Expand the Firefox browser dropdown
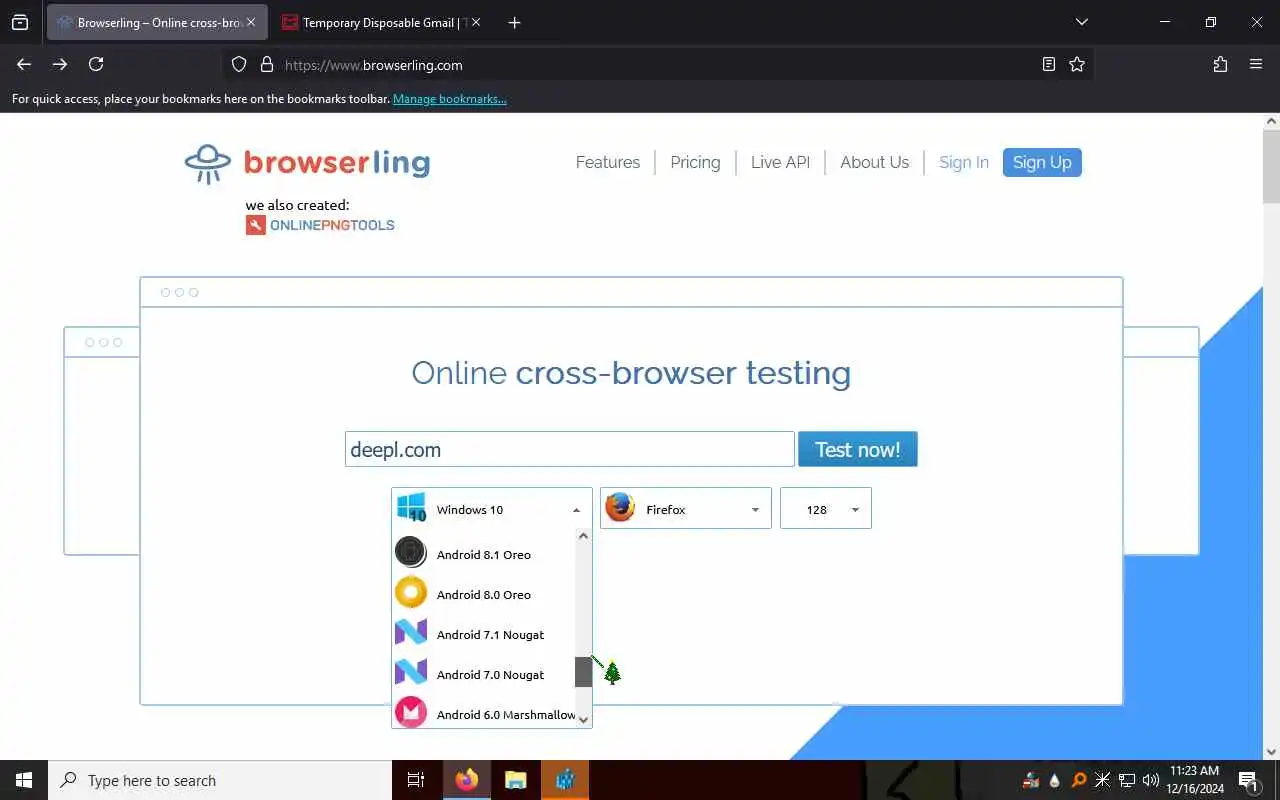Image resolution: width=1280 pixels, height=800 pixels. [x=755, y=510]
